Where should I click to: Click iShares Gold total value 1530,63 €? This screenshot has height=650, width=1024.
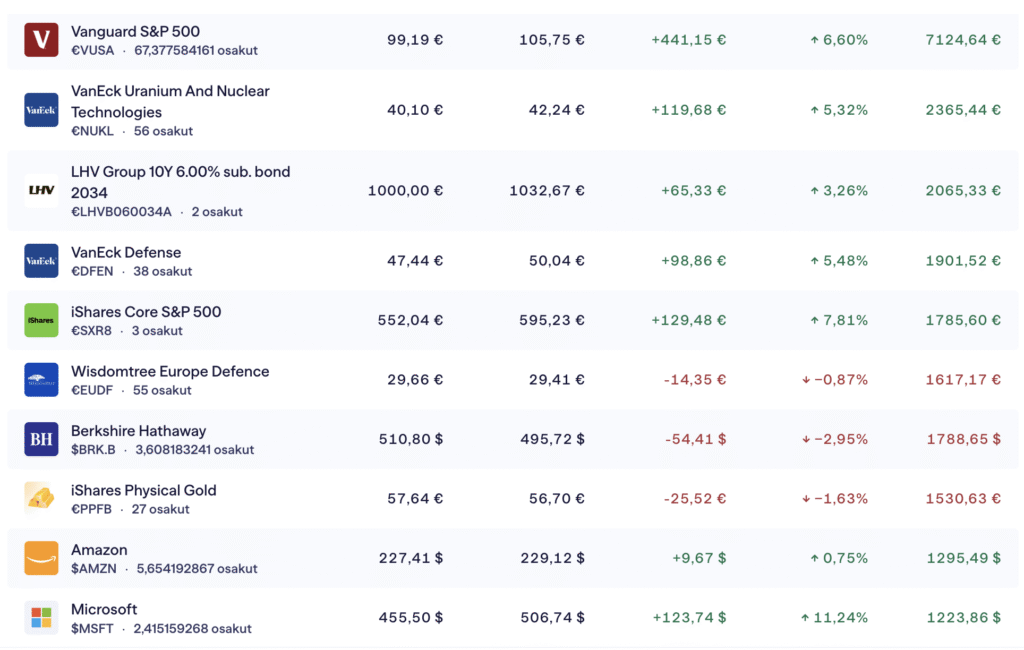(x=963, y=498)
